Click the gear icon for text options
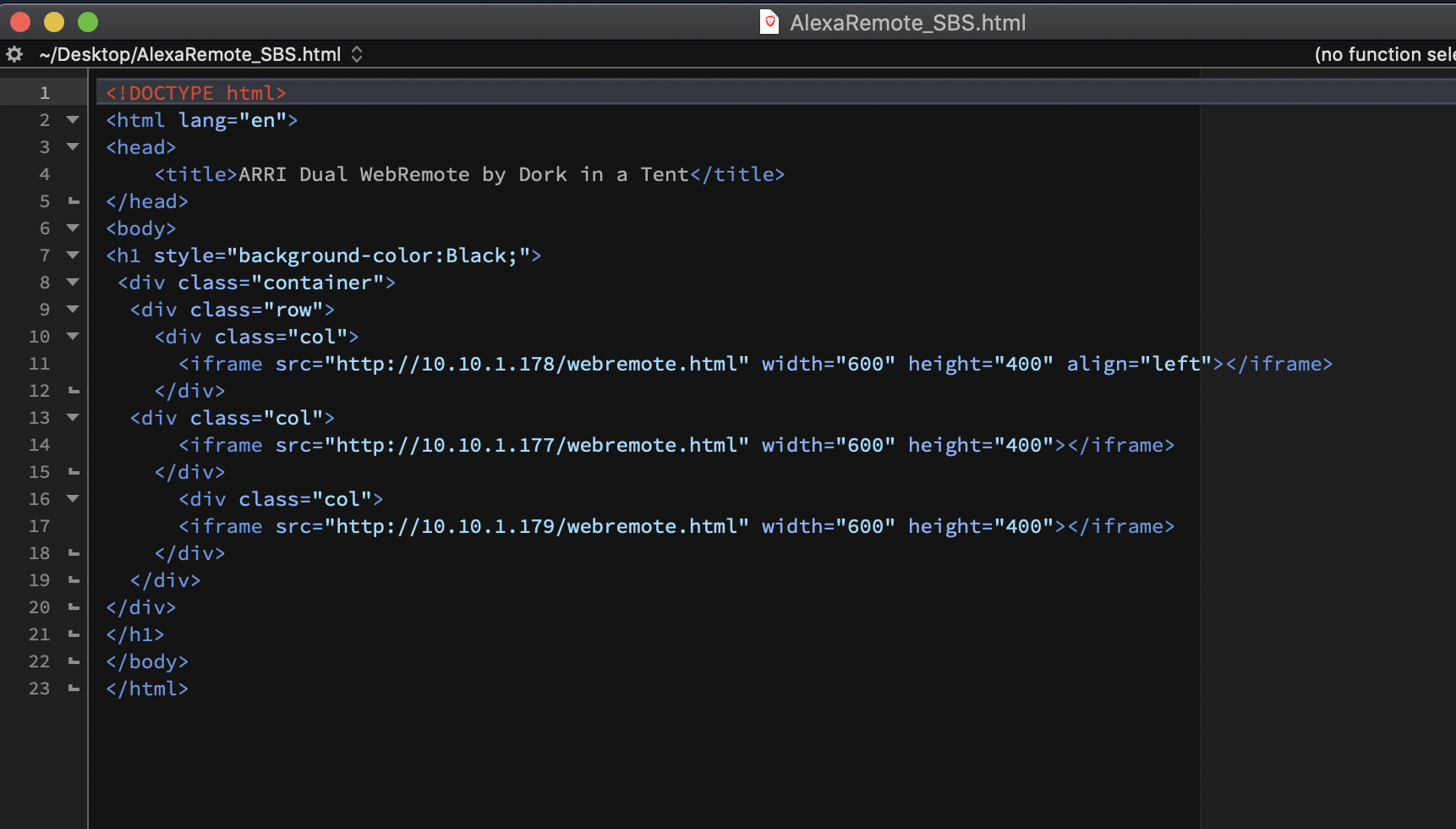This screenshot has height=829, width=1456. tap(14, 54)
